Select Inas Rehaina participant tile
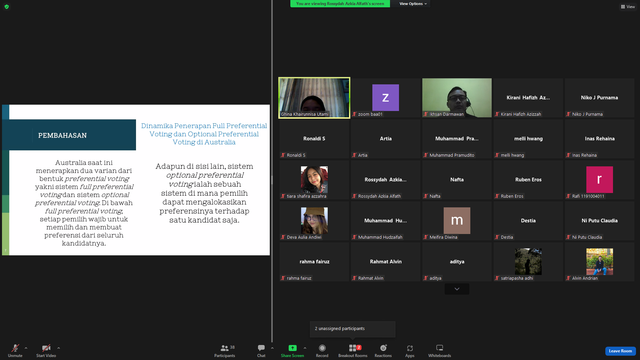This screenshot has height=360, width=640. [599, 139]
